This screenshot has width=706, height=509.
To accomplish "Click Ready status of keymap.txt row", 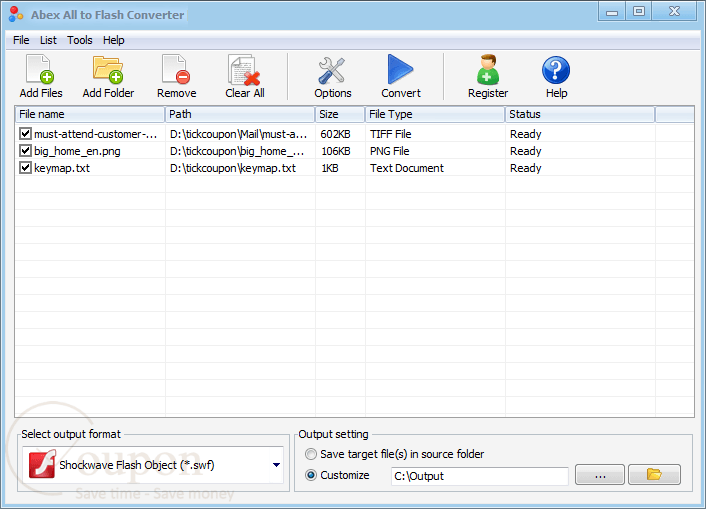I will [x=525, y=168].
